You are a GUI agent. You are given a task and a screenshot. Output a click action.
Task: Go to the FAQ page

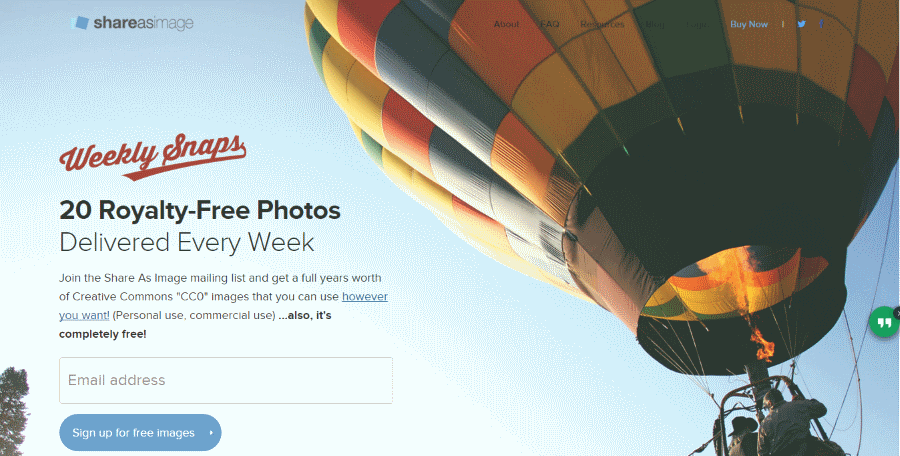click(549, 24)
